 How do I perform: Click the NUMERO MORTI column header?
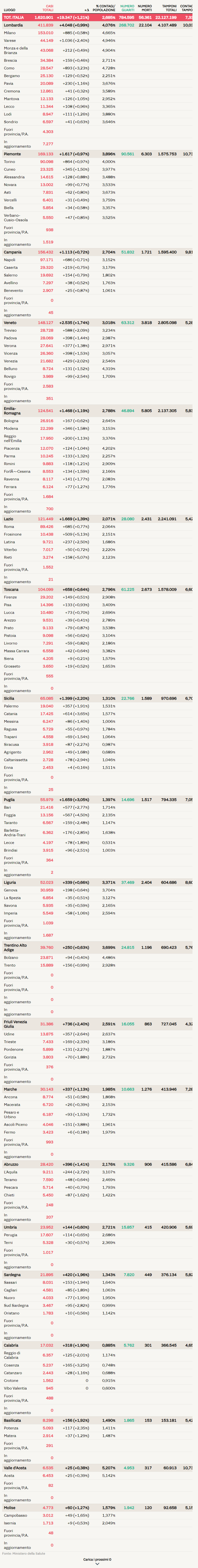[145, 8]
